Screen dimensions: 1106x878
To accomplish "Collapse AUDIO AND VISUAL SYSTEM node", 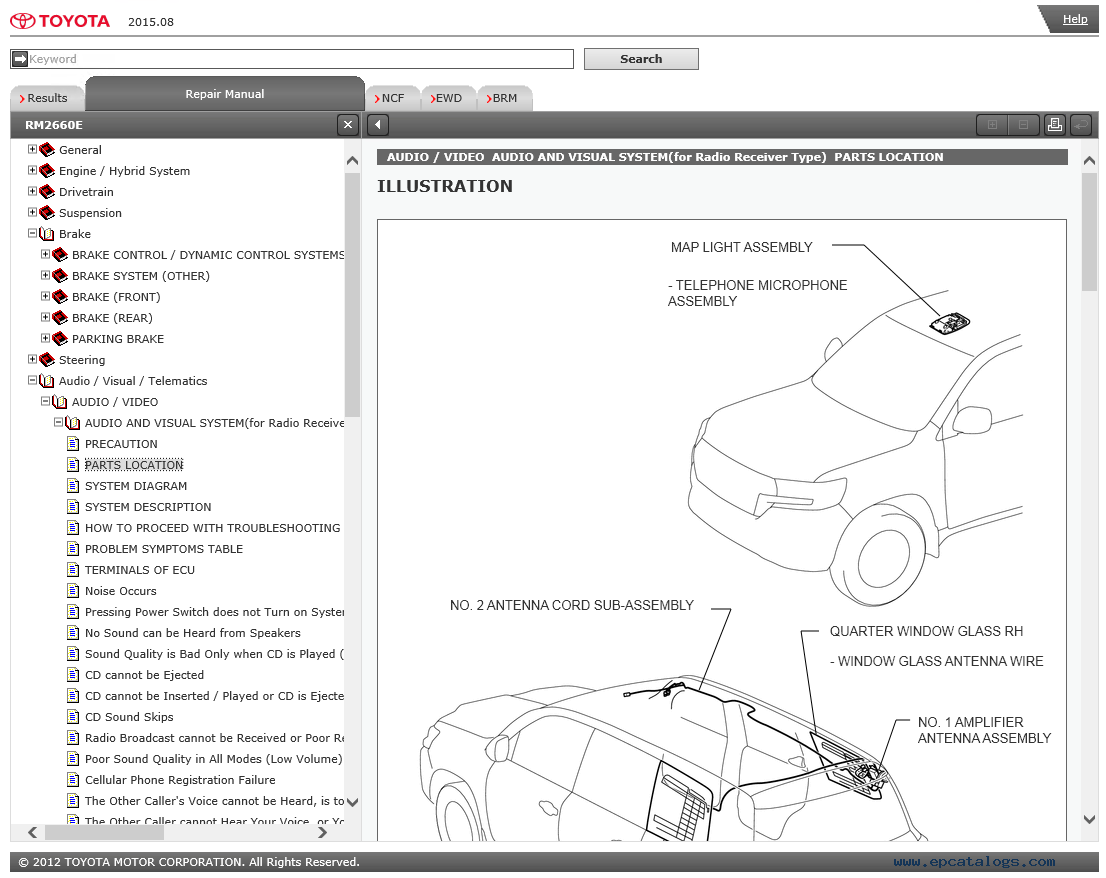I will pyautogui.click(x=59, y=422).
